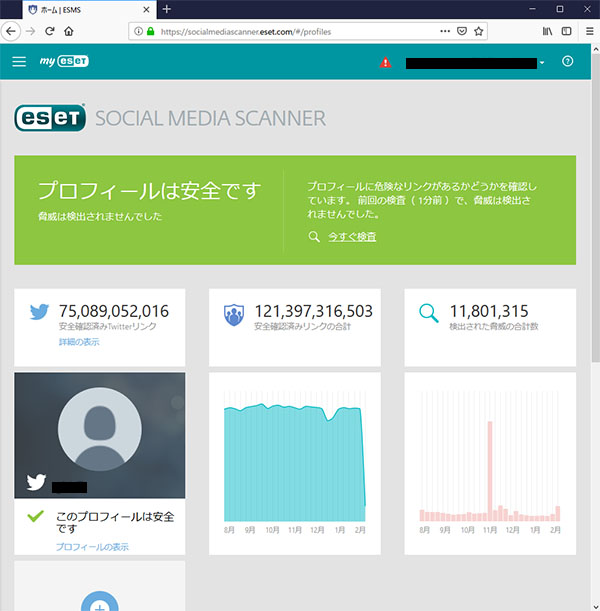Click the teal magnifier threats icon

pos(429,313)
